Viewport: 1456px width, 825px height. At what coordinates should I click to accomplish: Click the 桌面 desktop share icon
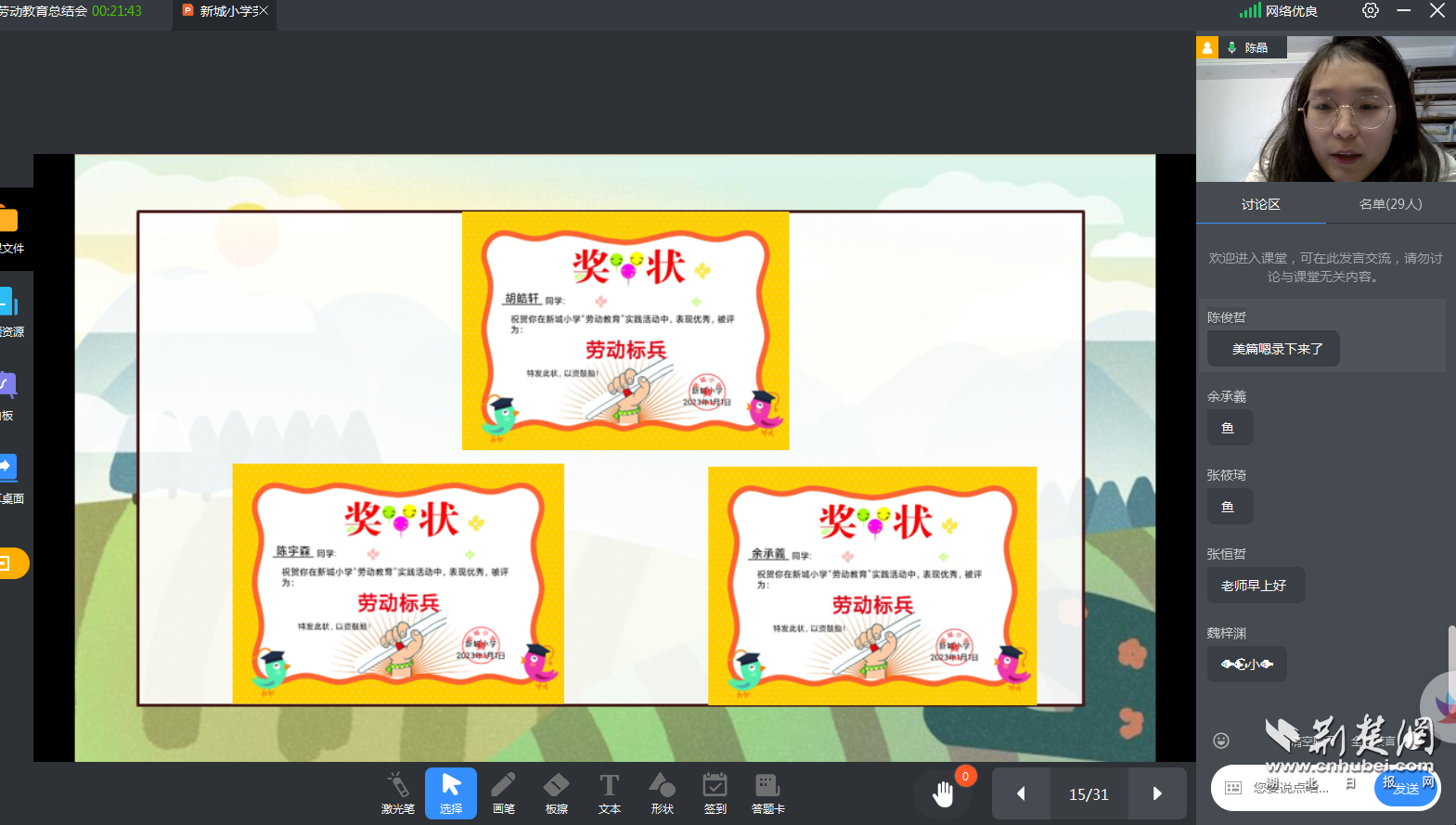pyautogui.click(x=7, y=467)
